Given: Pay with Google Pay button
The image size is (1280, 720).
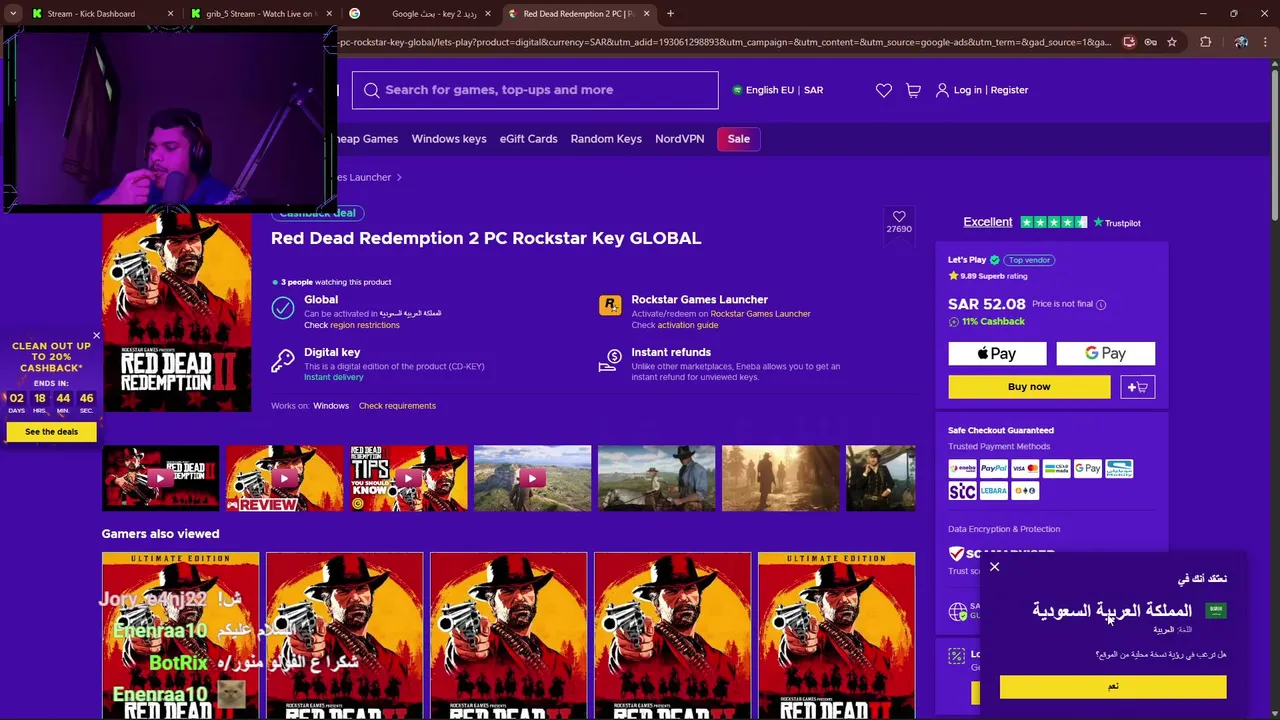Looking at the screenshot, I should click(x=1105, y=353).
